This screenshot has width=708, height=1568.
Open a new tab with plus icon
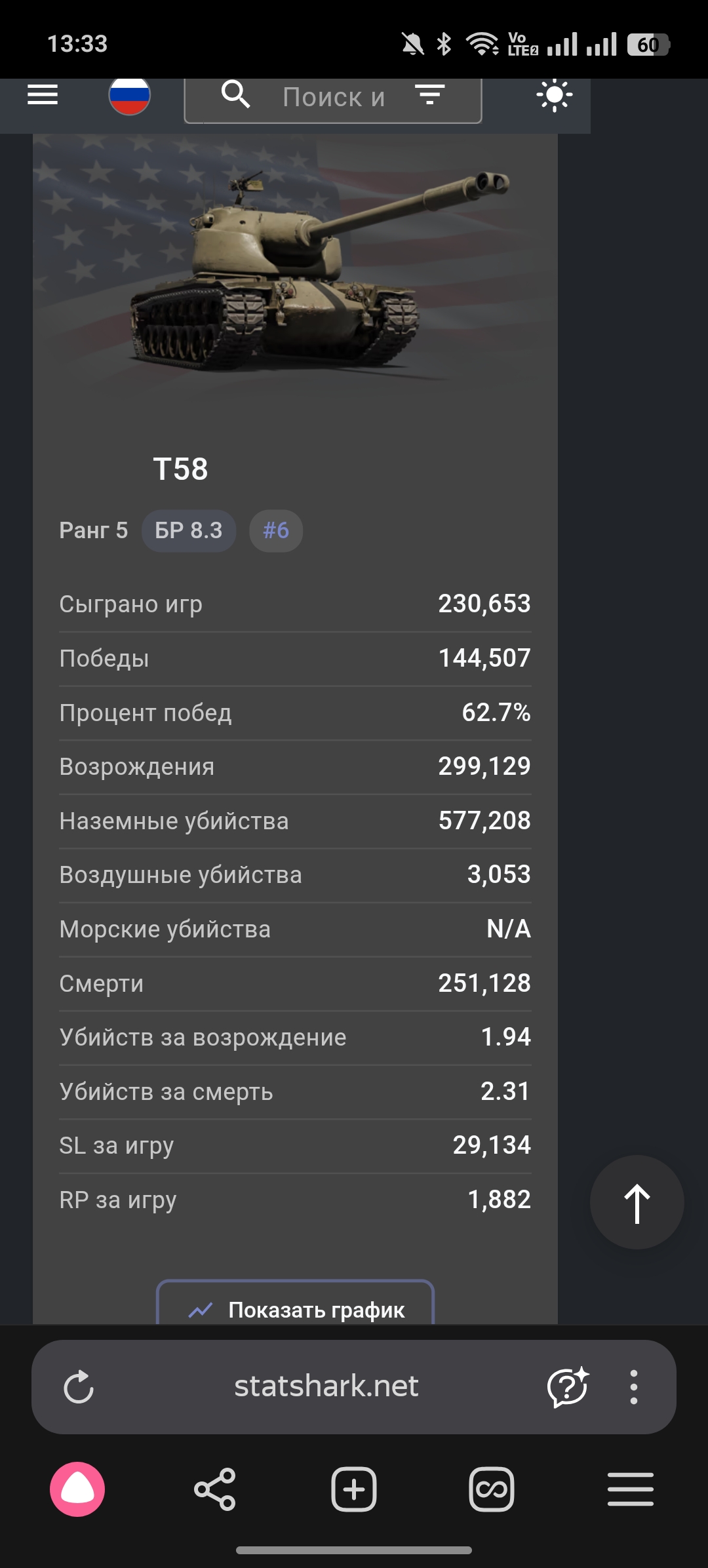(354, 1489)
